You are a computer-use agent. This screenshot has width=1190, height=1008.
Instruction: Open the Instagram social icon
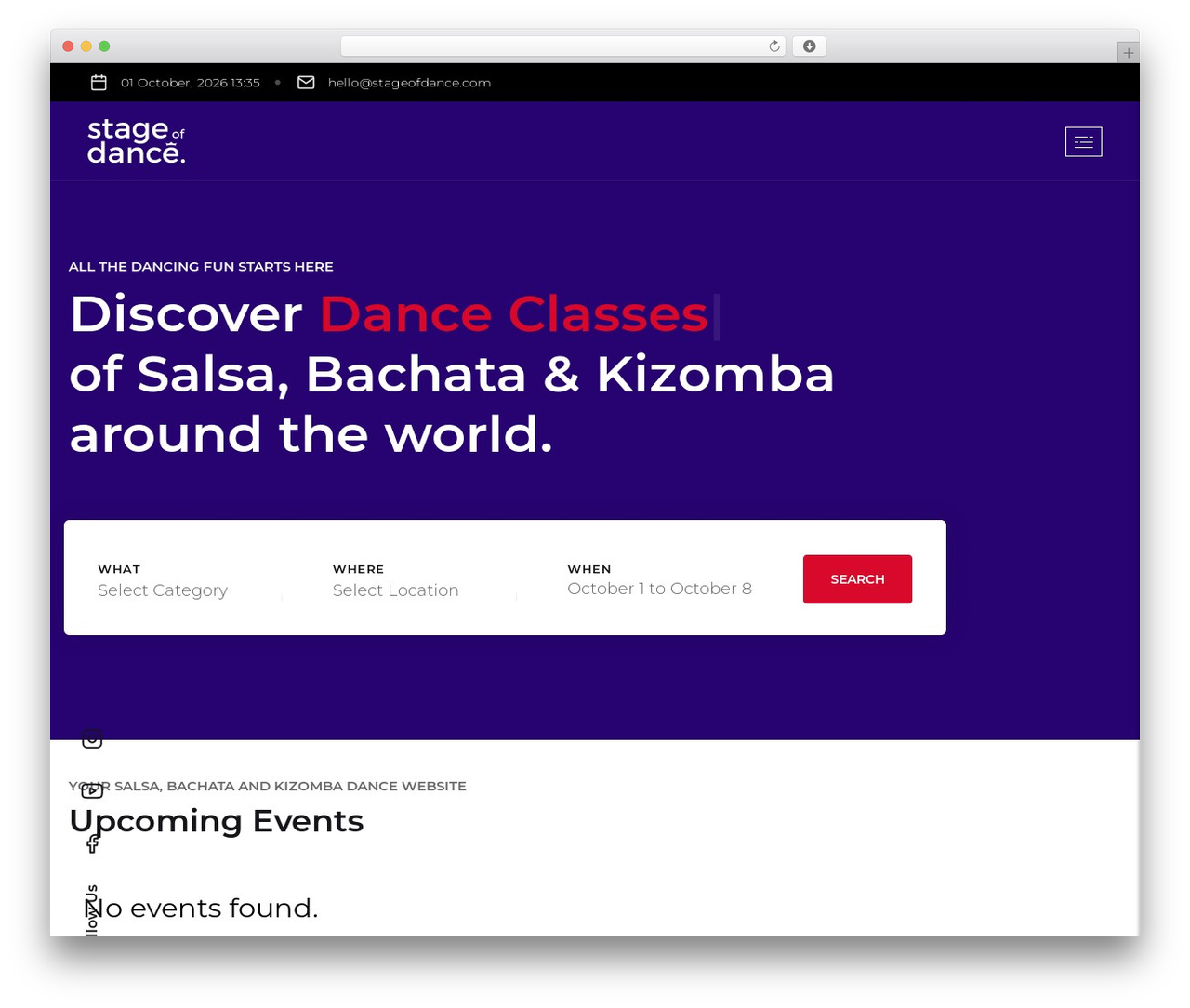click(x=92, y=740)
